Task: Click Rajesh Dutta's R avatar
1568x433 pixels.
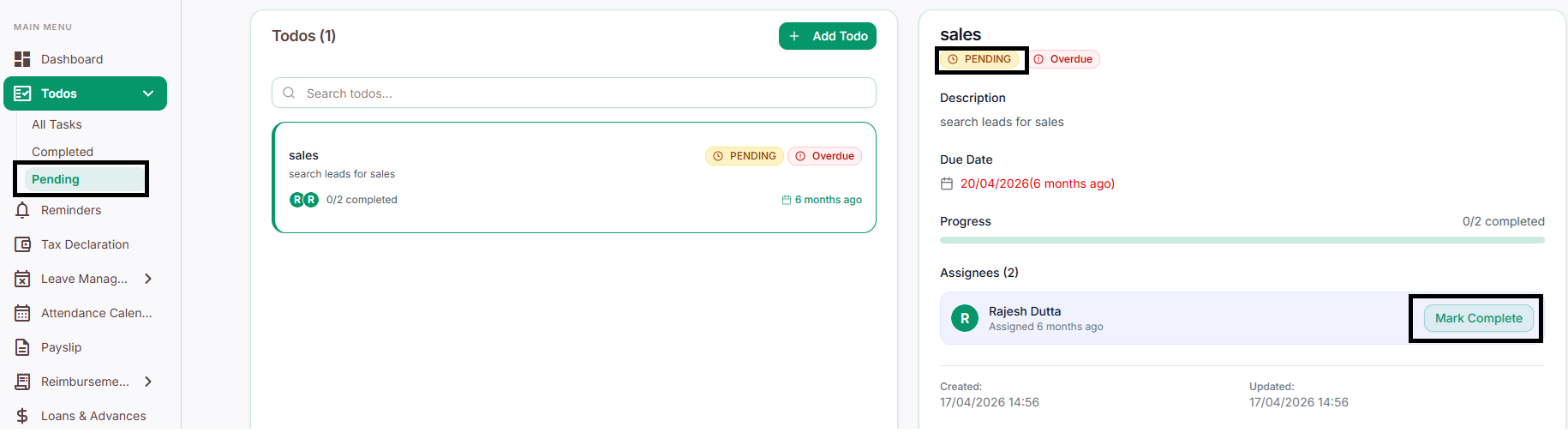Action: [965, 318]
